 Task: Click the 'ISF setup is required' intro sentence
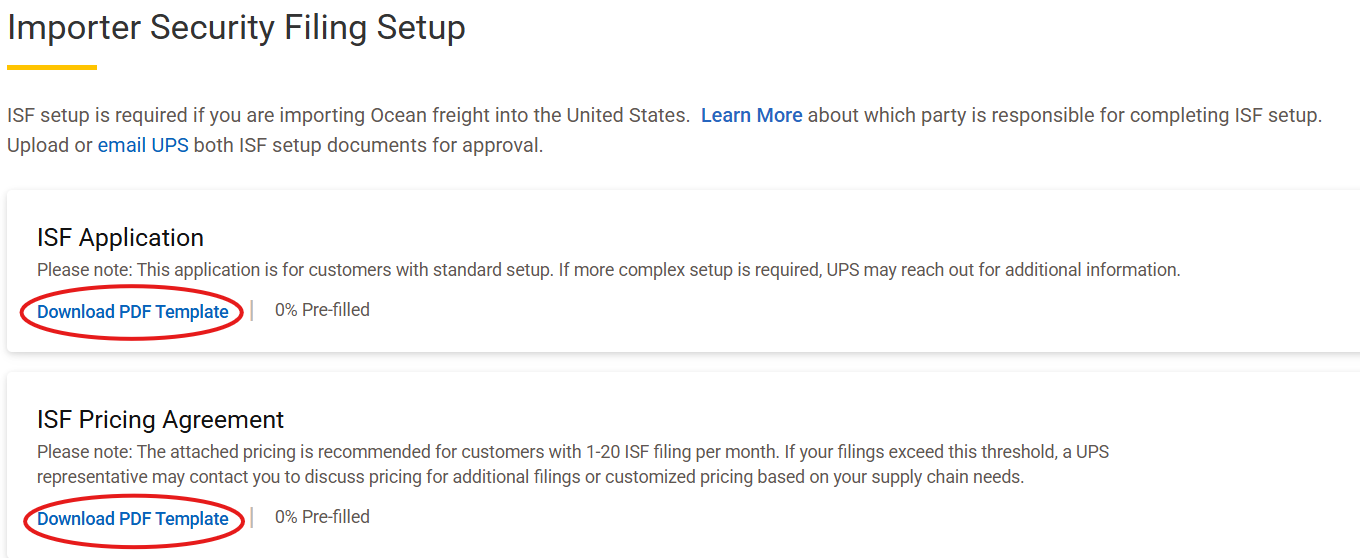pyautogui.click(x=348, y=115)
